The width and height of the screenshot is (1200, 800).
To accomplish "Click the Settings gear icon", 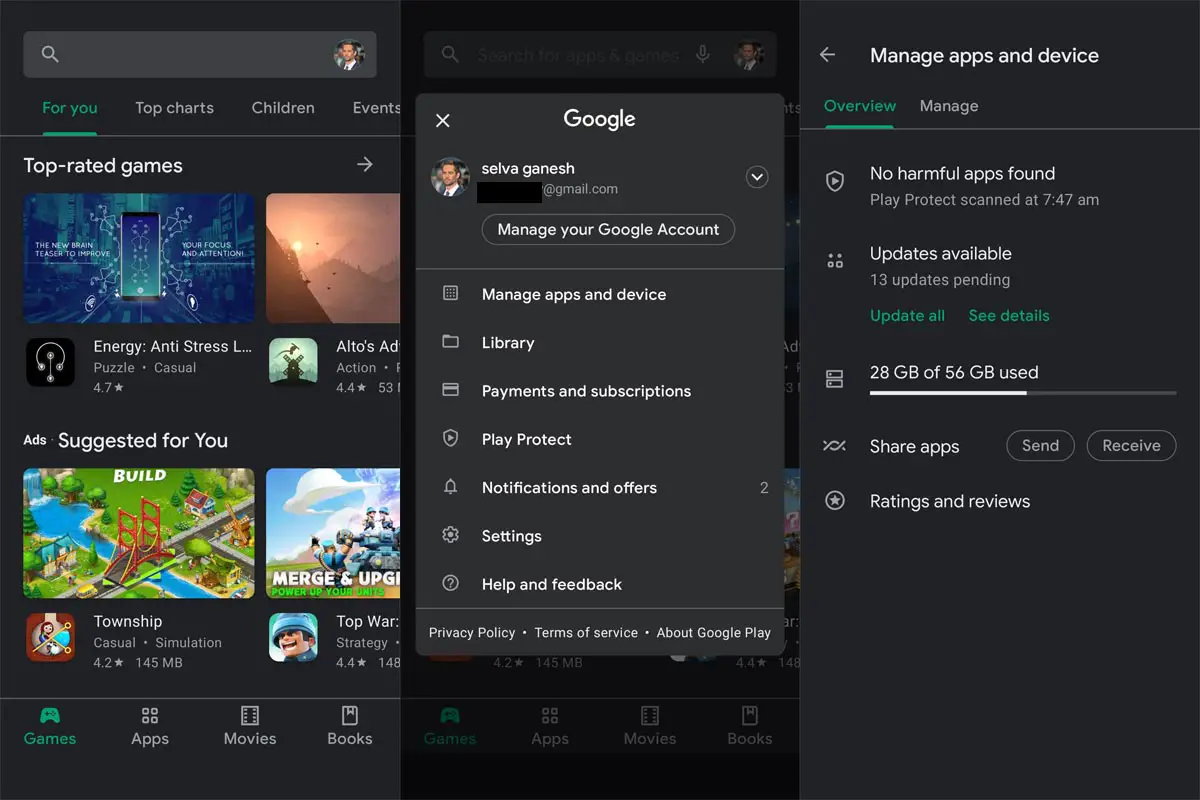I will point(450,535).
